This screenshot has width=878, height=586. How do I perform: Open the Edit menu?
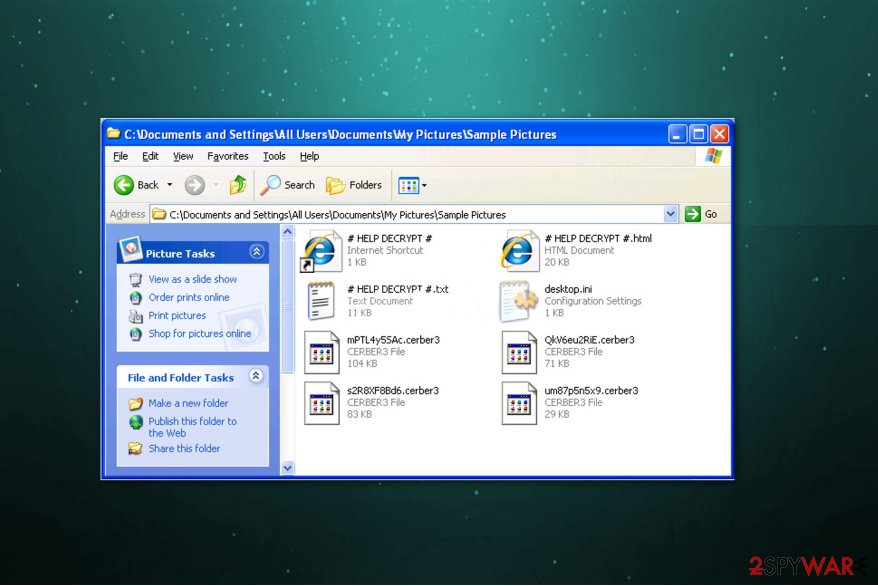click(150, 156)
